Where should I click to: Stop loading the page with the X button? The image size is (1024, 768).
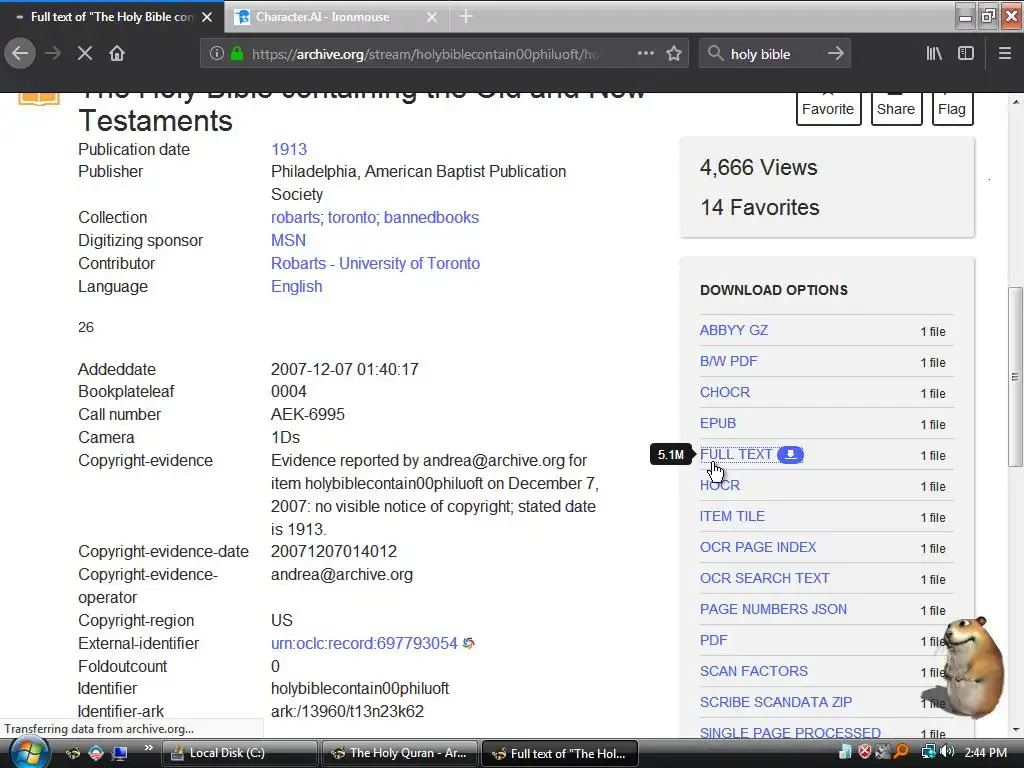pos(85,54)
